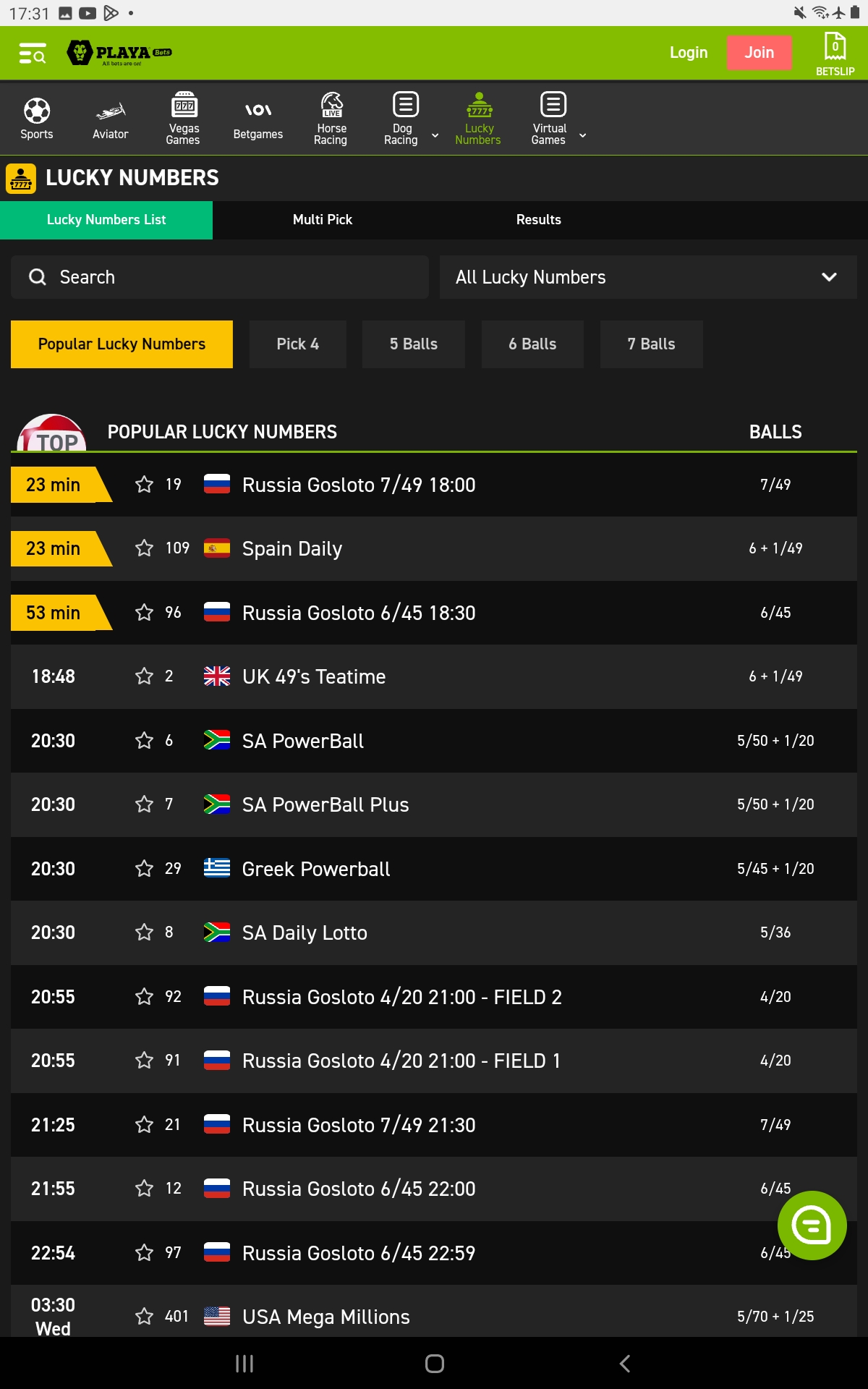Open Horse Racing live icon
868x1389 pixels.
pos(331,119)
